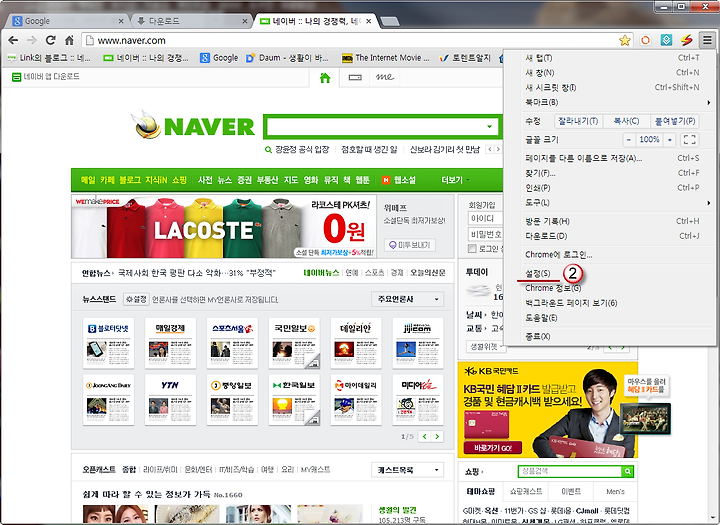
Task: Choose 새 시크릿 창(I) from the menu
Action: (x=551, y=87)
